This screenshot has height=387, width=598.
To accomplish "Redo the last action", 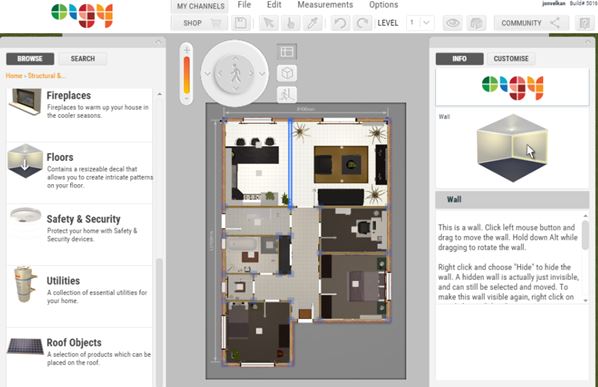I will pyautogui.click(x=362, y=23).
